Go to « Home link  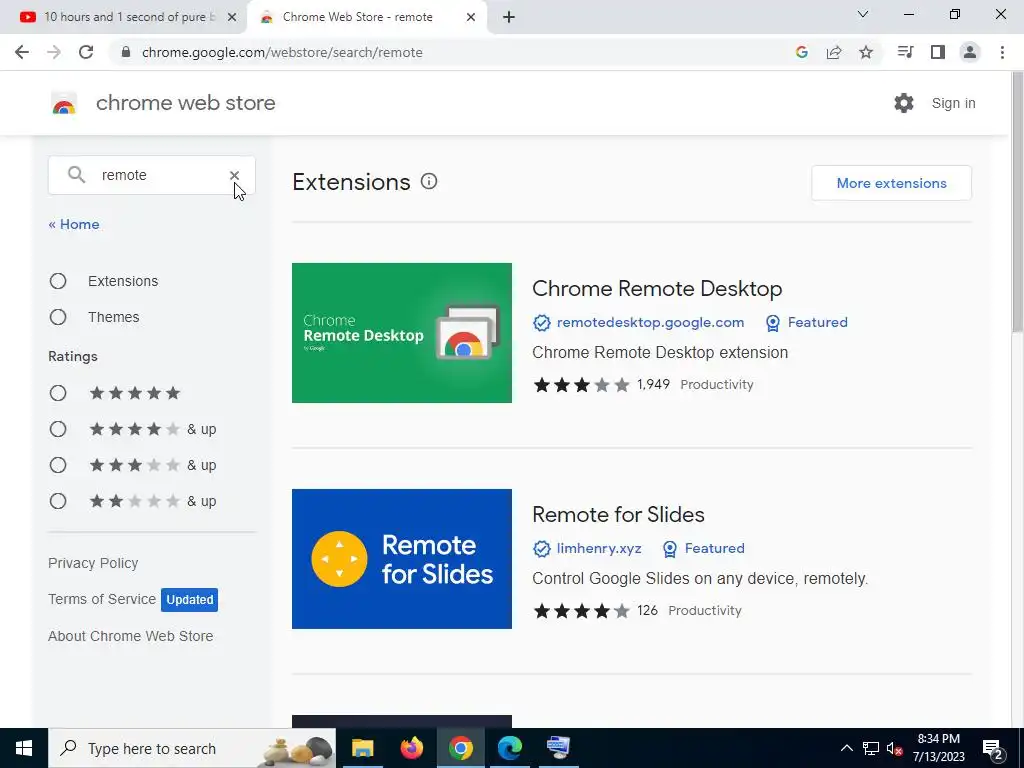[74, 224]
